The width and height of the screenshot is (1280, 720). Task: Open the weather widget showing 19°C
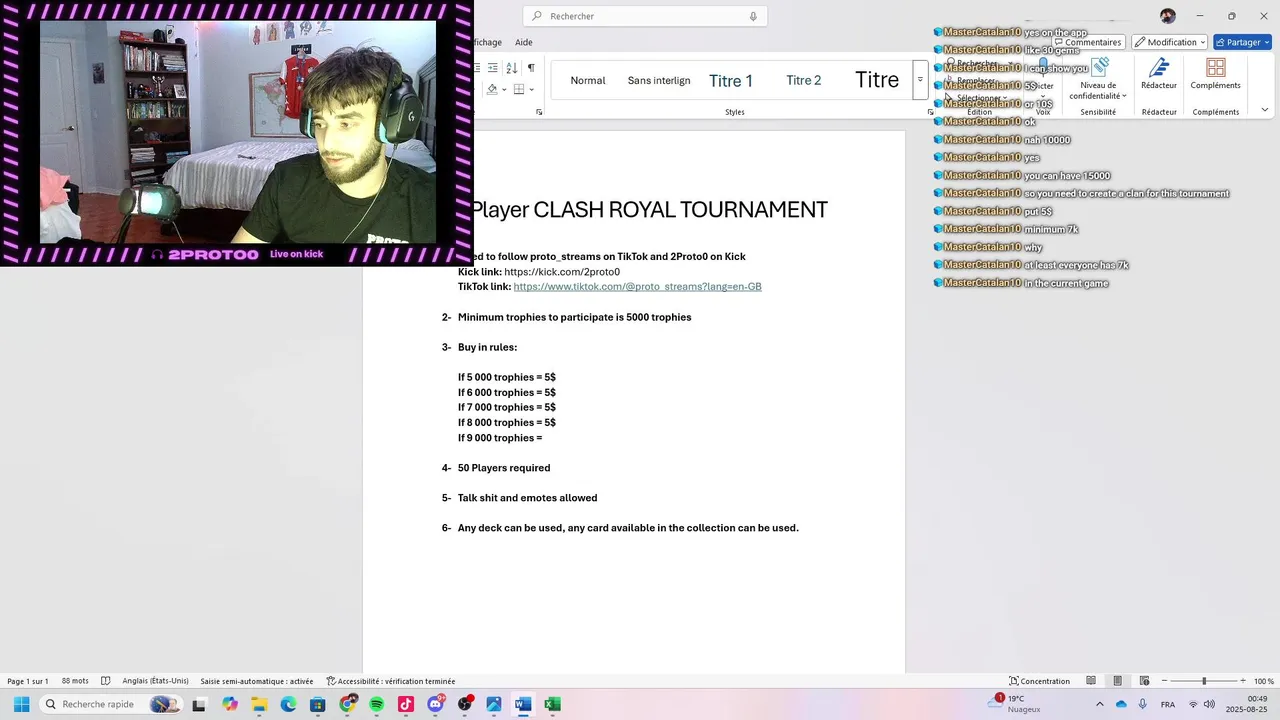pyautogui.click(x=1014, y=704)
